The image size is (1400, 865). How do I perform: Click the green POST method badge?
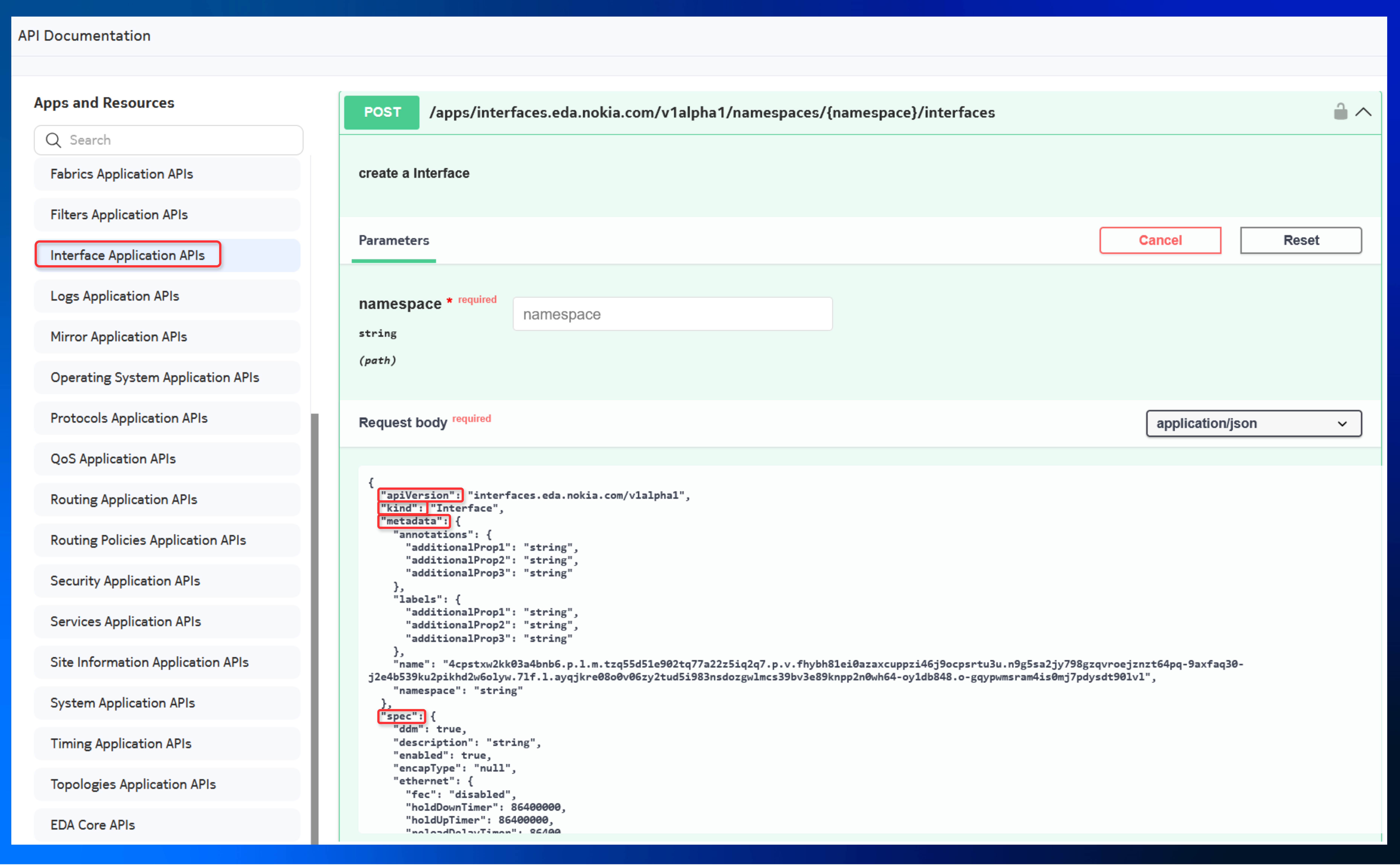pos(381,112)
